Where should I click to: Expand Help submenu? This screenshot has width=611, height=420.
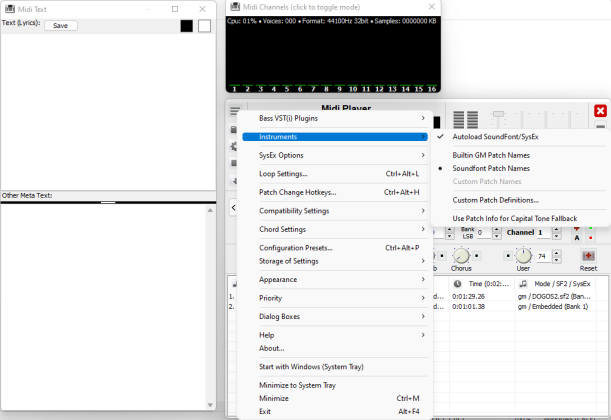[335, 335]
